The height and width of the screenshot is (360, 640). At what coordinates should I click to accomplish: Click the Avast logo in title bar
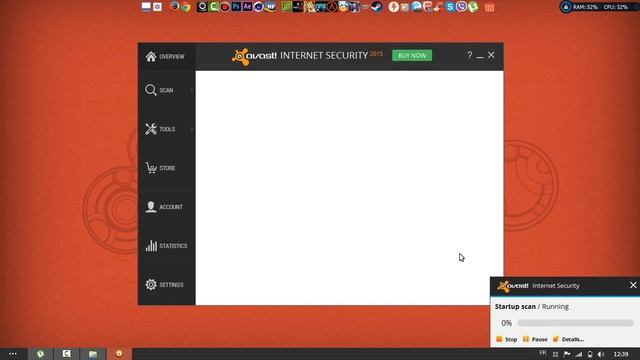click(254, 56)
